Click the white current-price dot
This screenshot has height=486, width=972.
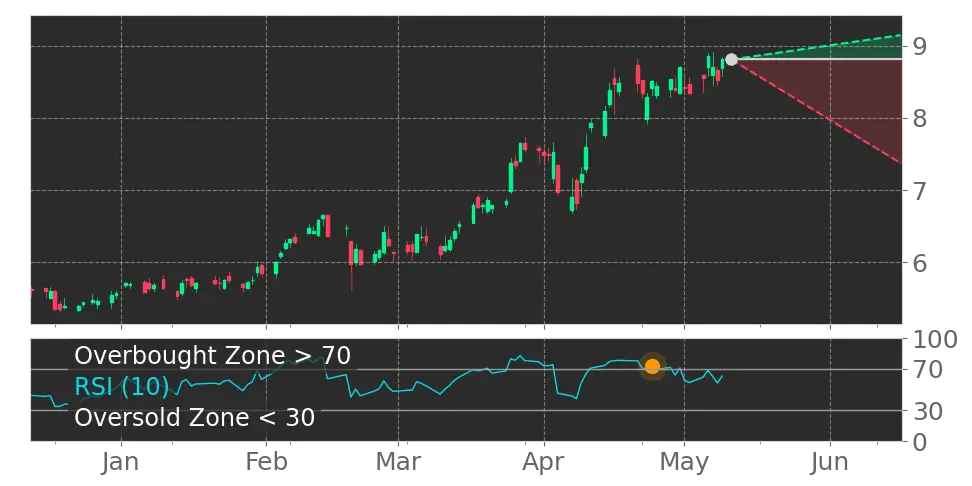[731, 60]
